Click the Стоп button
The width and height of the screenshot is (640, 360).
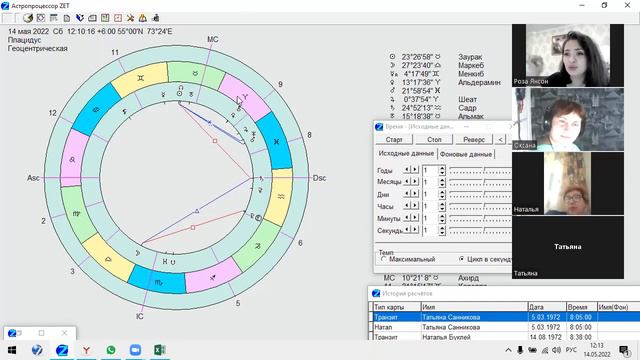[434, 140]
